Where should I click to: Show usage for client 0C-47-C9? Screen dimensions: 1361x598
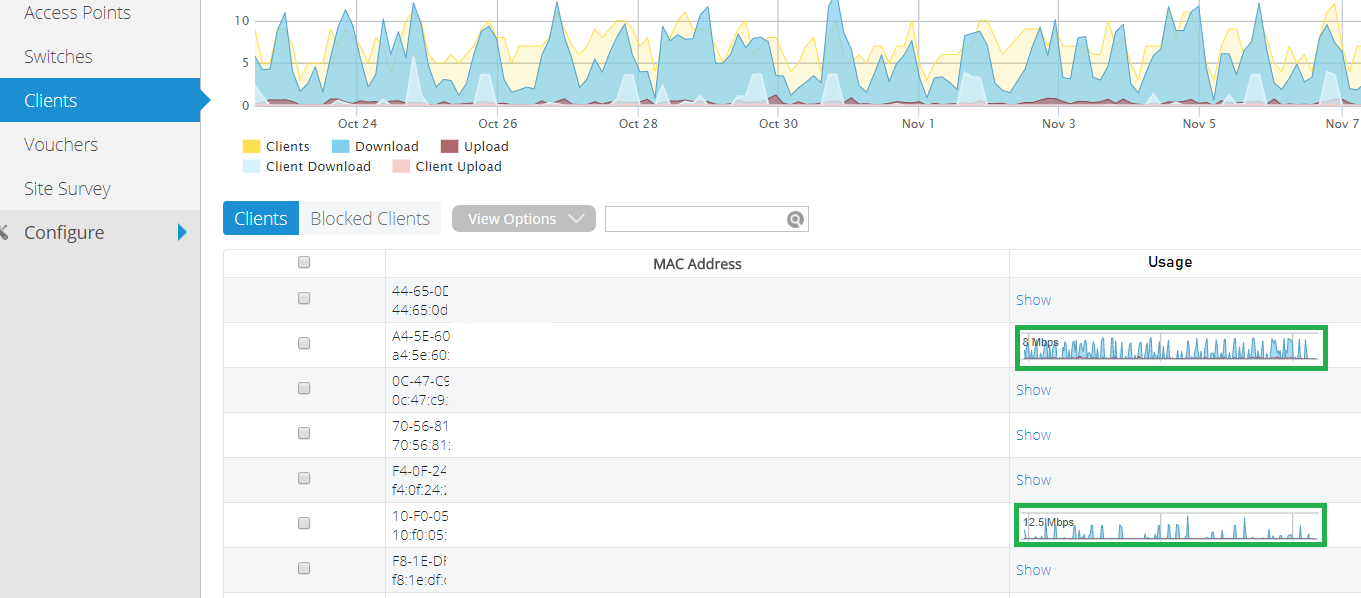(x=1033, y=389)
